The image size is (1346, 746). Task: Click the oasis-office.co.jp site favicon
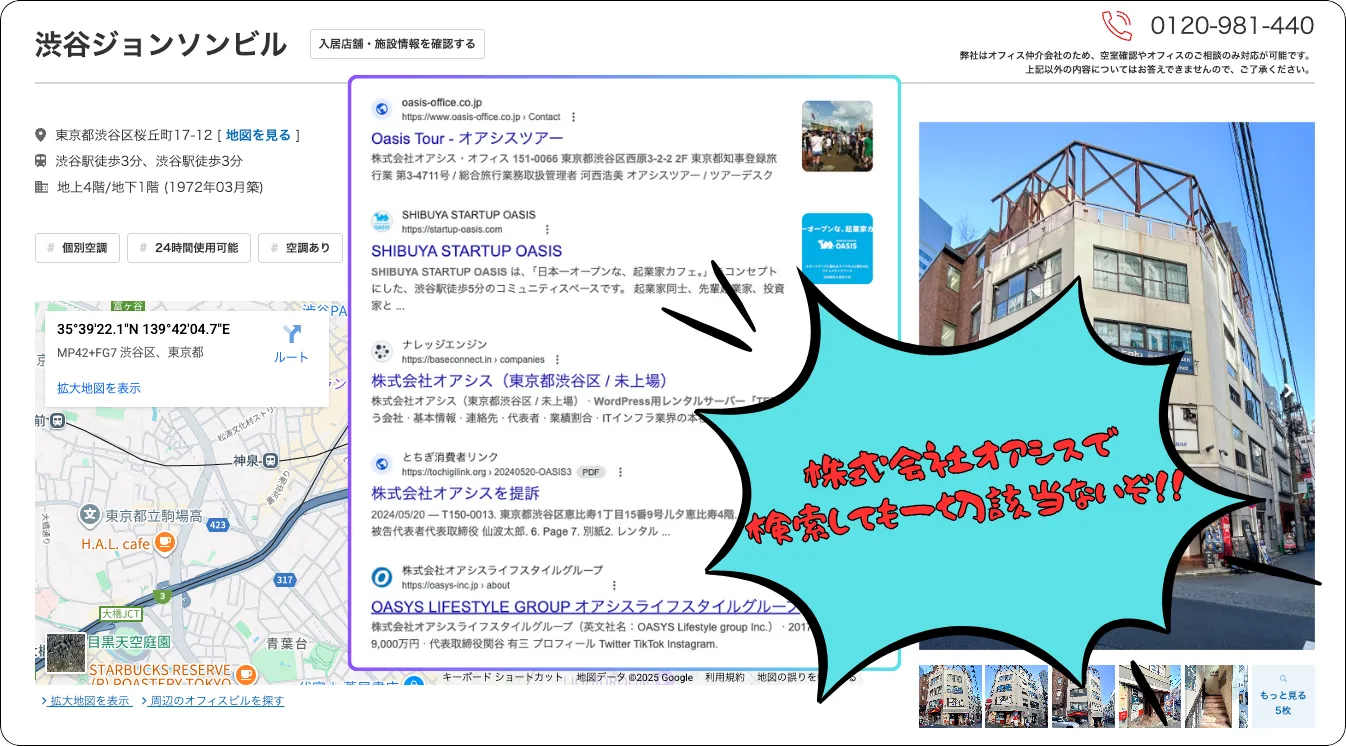point(382,108)
